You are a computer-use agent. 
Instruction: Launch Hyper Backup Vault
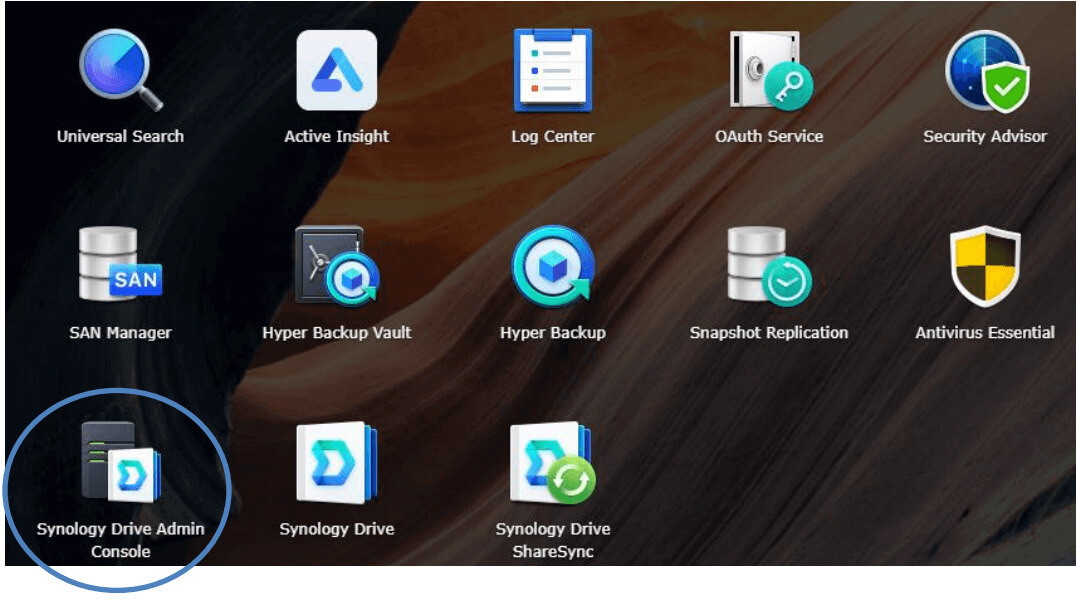[x=337, y=265]
